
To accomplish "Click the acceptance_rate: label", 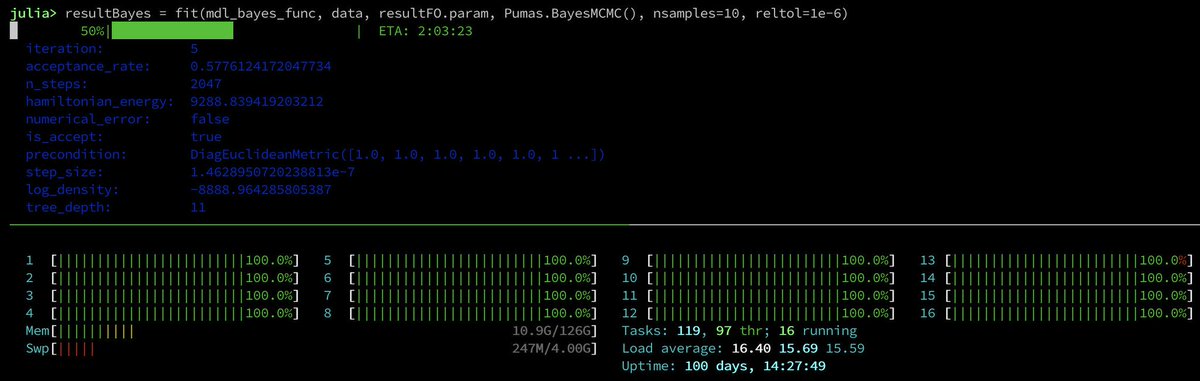I will pyautogui.click(x=88, y=66).
